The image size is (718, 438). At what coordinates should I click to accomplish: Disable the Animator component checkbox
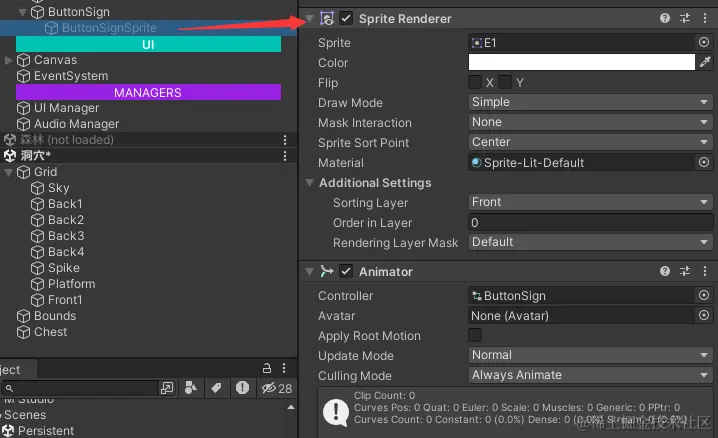click(346, 271)
